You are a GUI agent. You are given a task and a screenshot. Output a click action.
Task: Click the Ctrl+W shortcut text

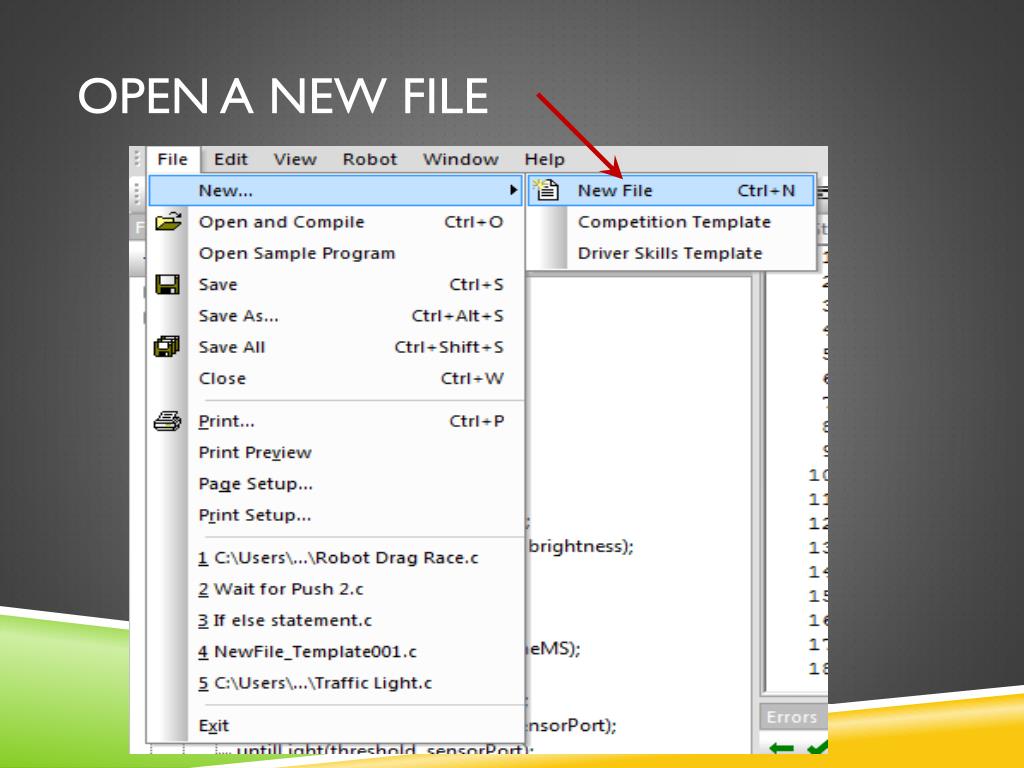472,379
